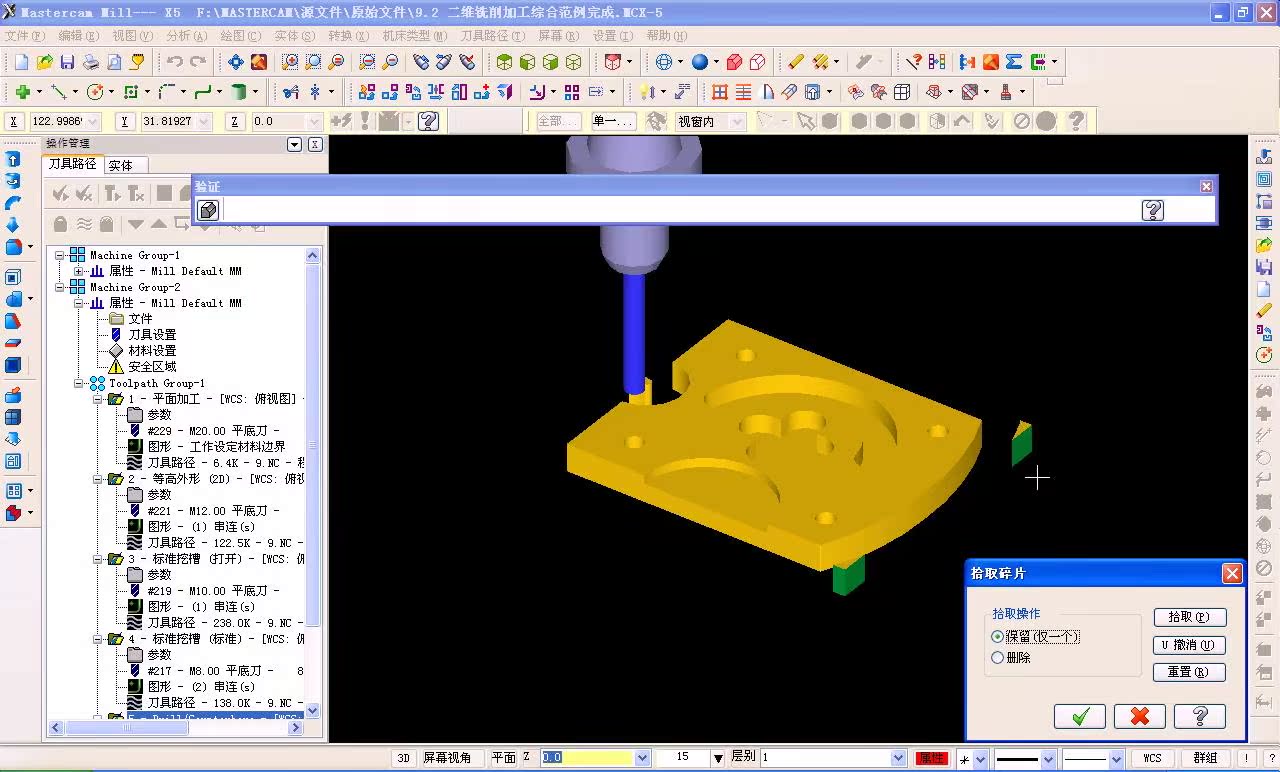1280x772 pixels.
Task: Select the Keep (only one) radio option
Action: [997, 637]
